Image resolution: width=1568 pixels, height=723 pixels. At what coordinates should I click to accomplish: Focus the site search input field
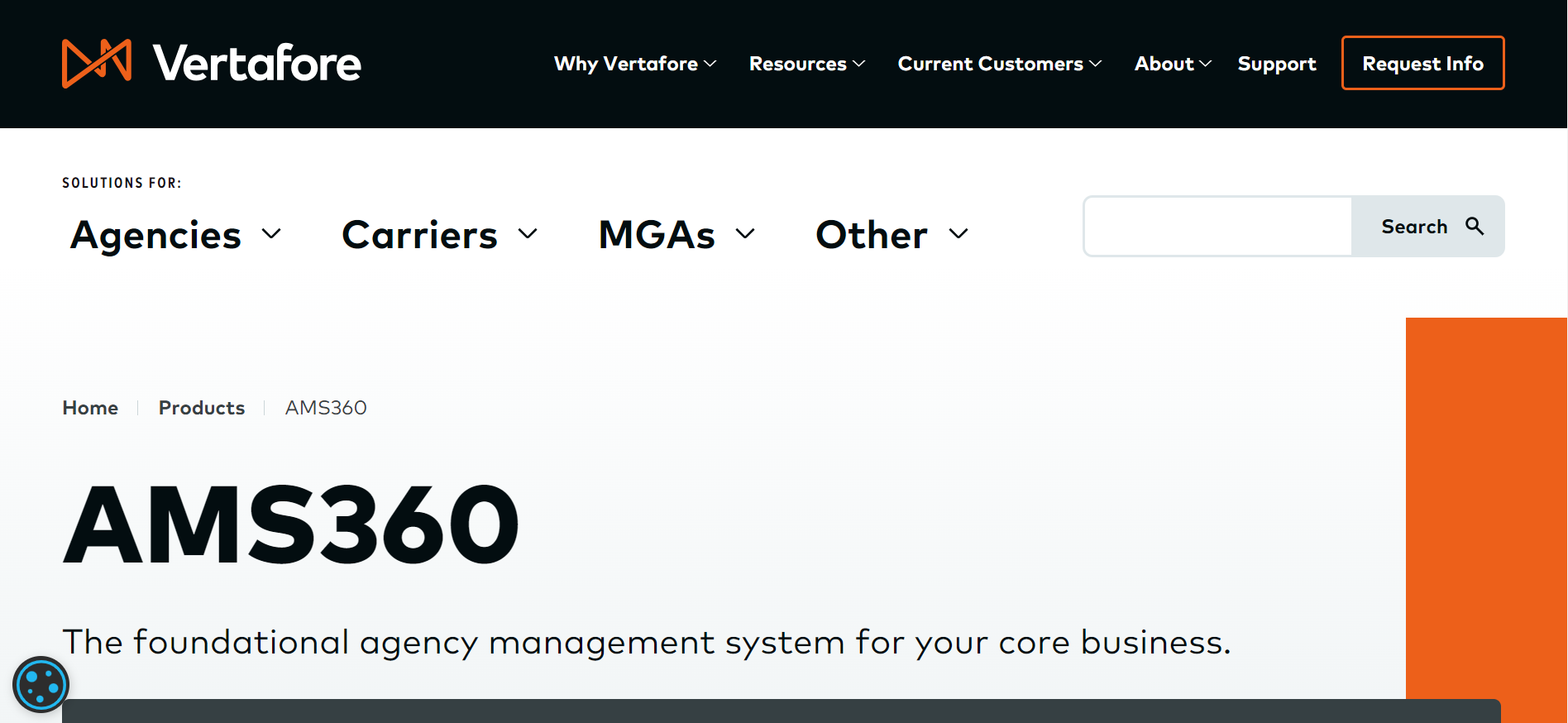coord(1218,226)
